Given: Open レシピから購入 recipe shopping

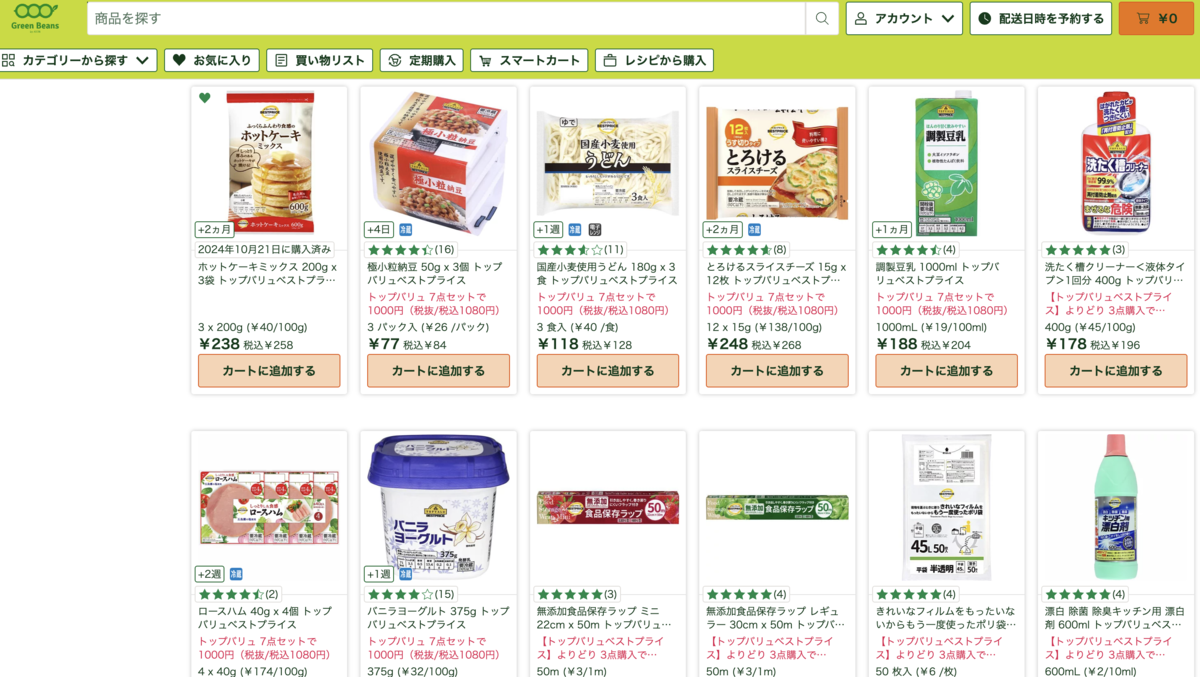Looking at the screenshot, I should click(654, 60).
